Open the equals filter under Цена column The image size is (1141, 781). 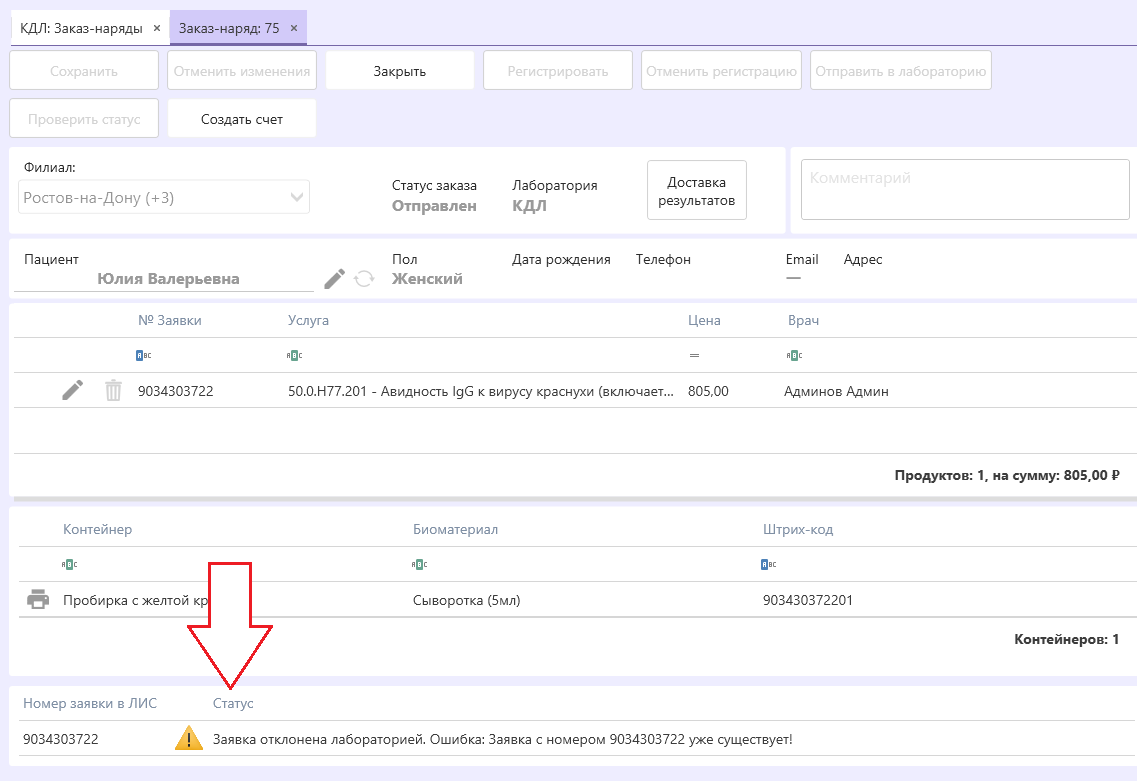point(694,355)
